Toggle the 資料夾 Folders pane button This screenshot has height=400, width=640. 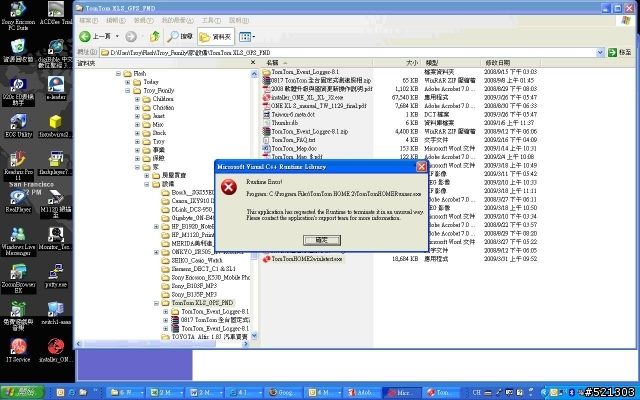coord(216,37)
